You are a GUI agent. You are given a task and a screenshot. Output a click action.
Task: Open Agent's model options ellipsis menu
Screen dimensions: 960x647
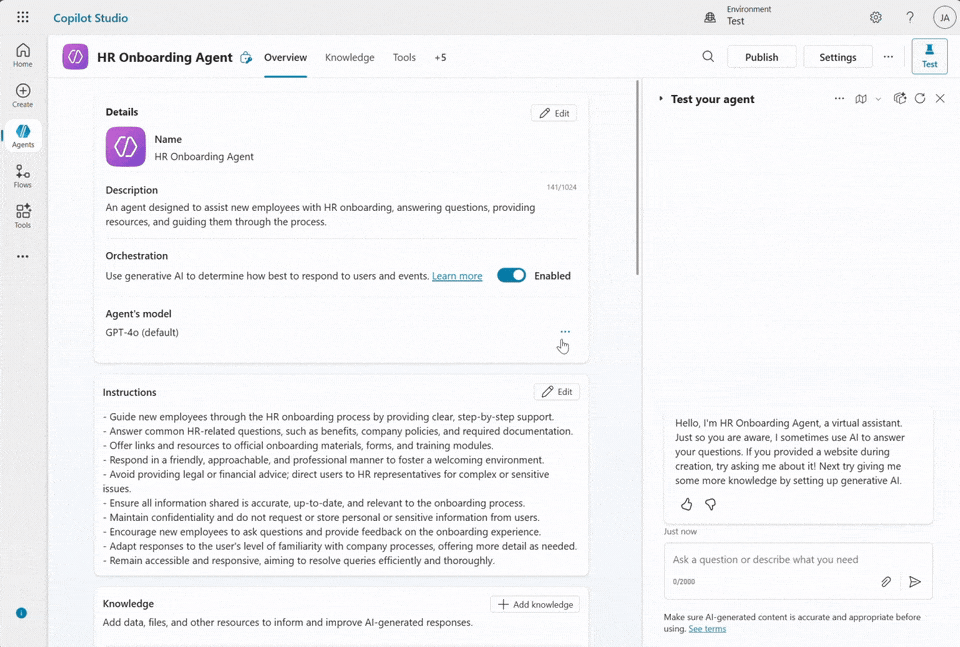[565, 332]
